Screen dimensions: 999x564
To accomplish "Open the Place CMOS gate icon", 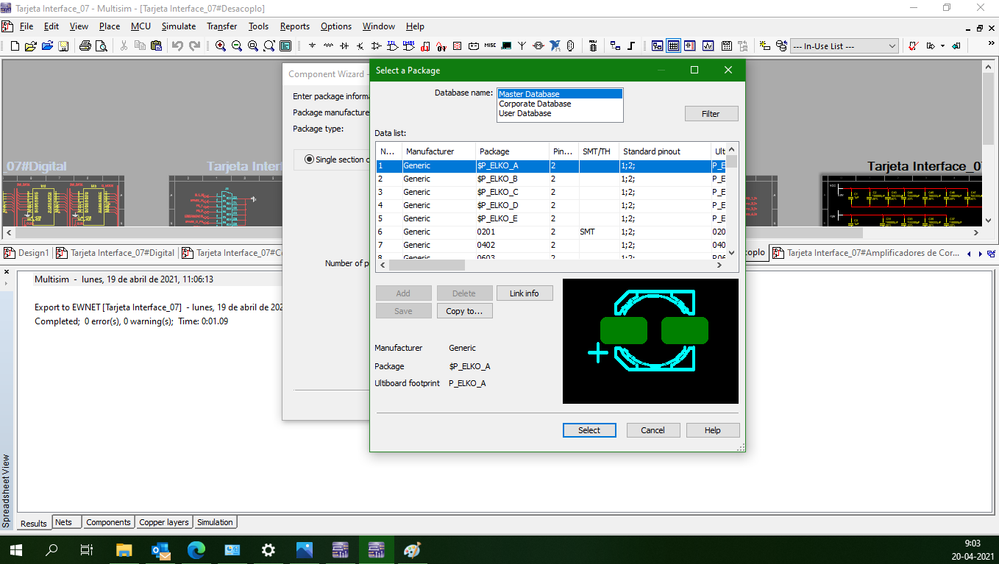I will [x=408, y=46].
